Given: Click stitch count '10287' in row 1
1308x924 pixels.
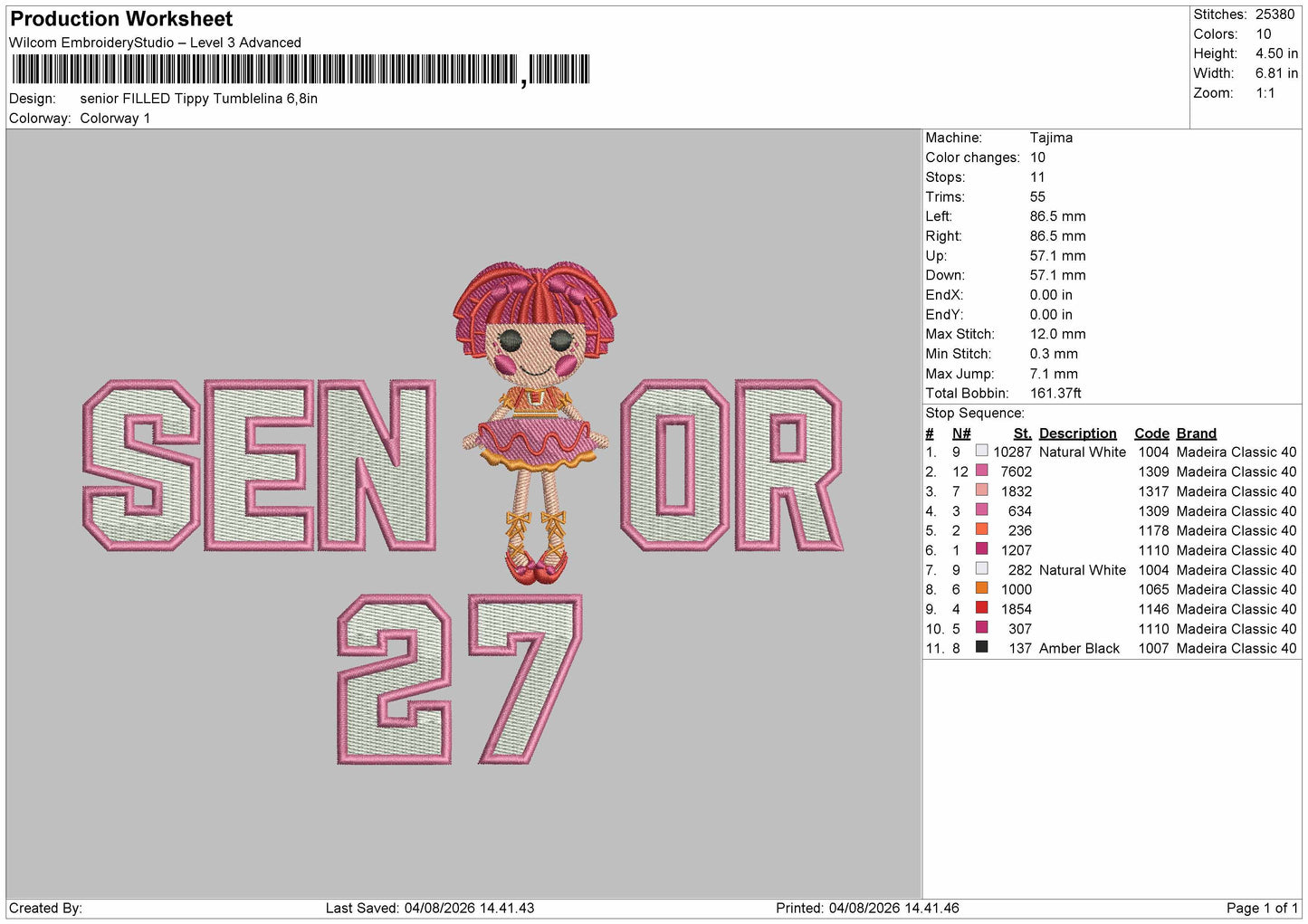Looking at the screenshot, I should point(1012,452).
